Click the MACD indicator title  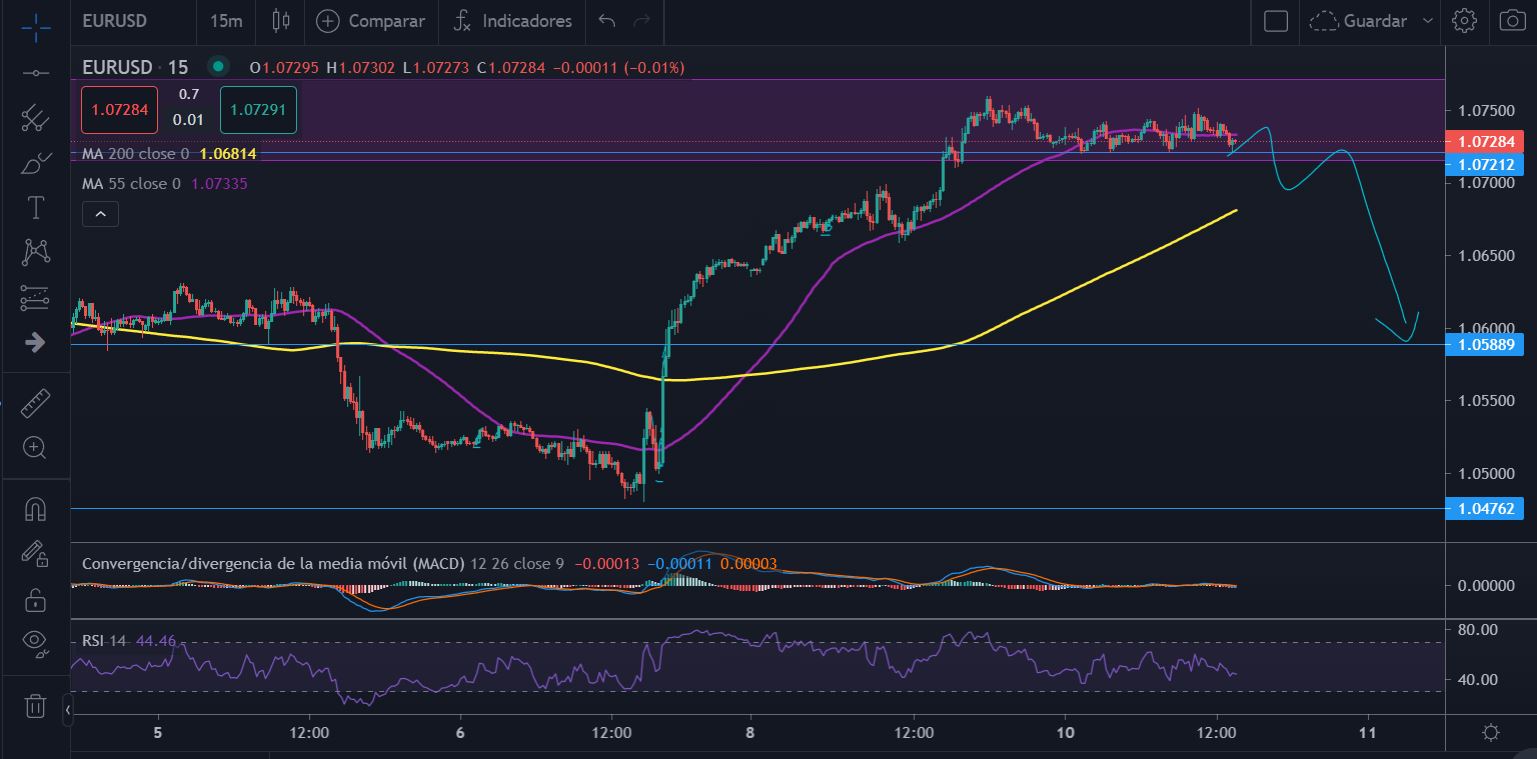pos(273,564)
